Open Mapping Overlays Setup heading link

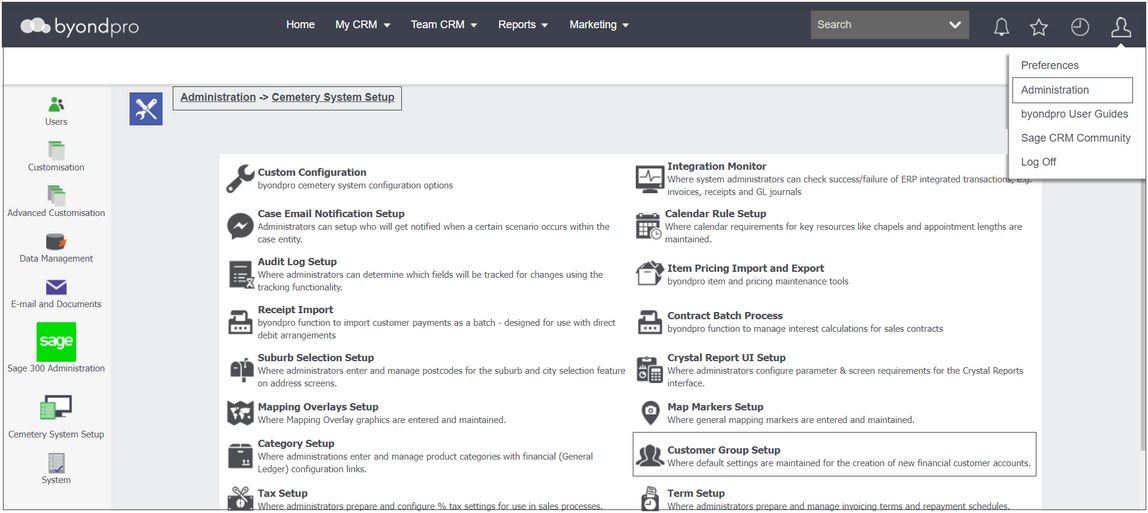pos(318,406)
